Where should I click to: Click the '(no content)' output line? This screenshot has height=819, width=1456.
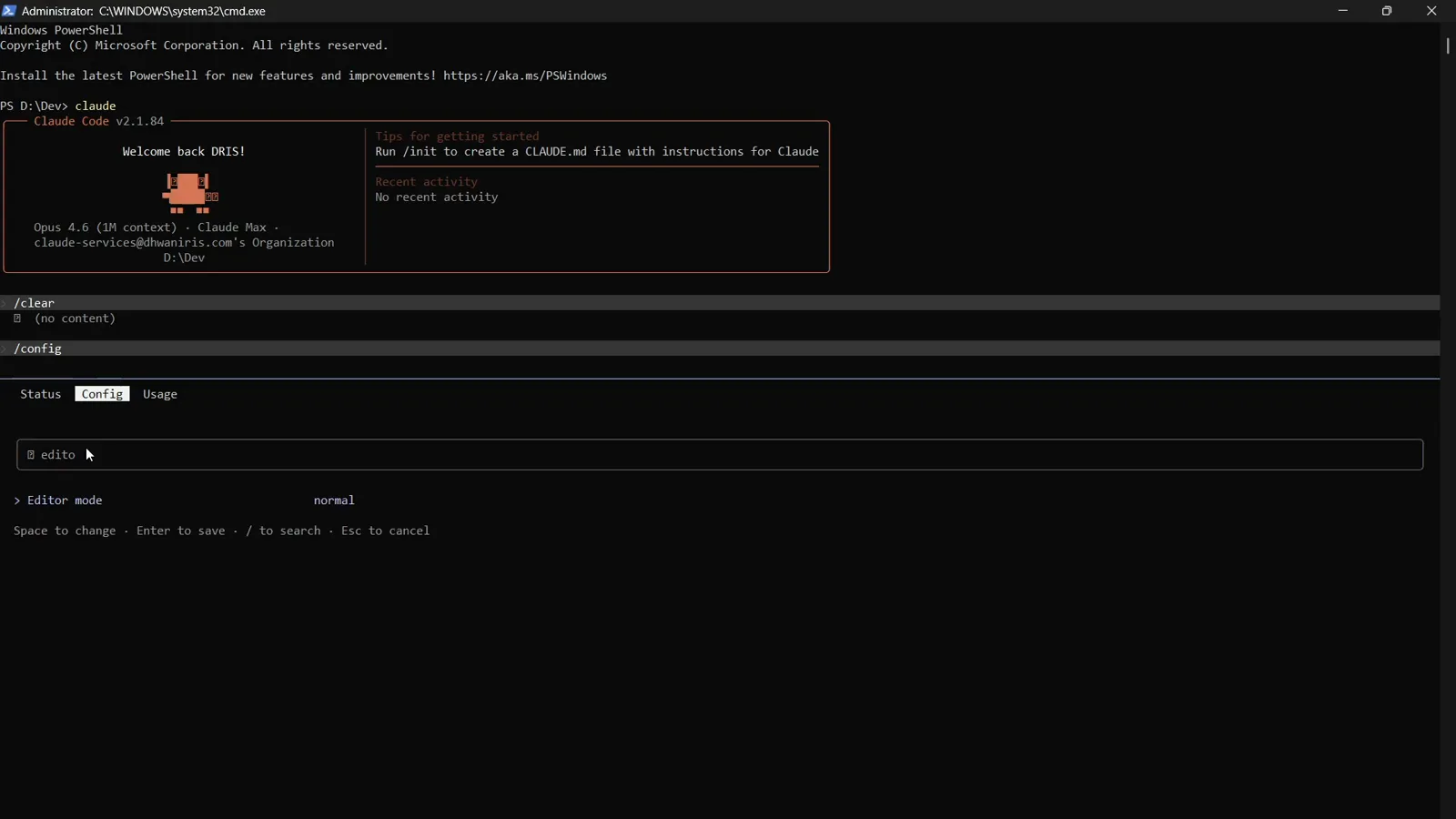tap(75, 318)
